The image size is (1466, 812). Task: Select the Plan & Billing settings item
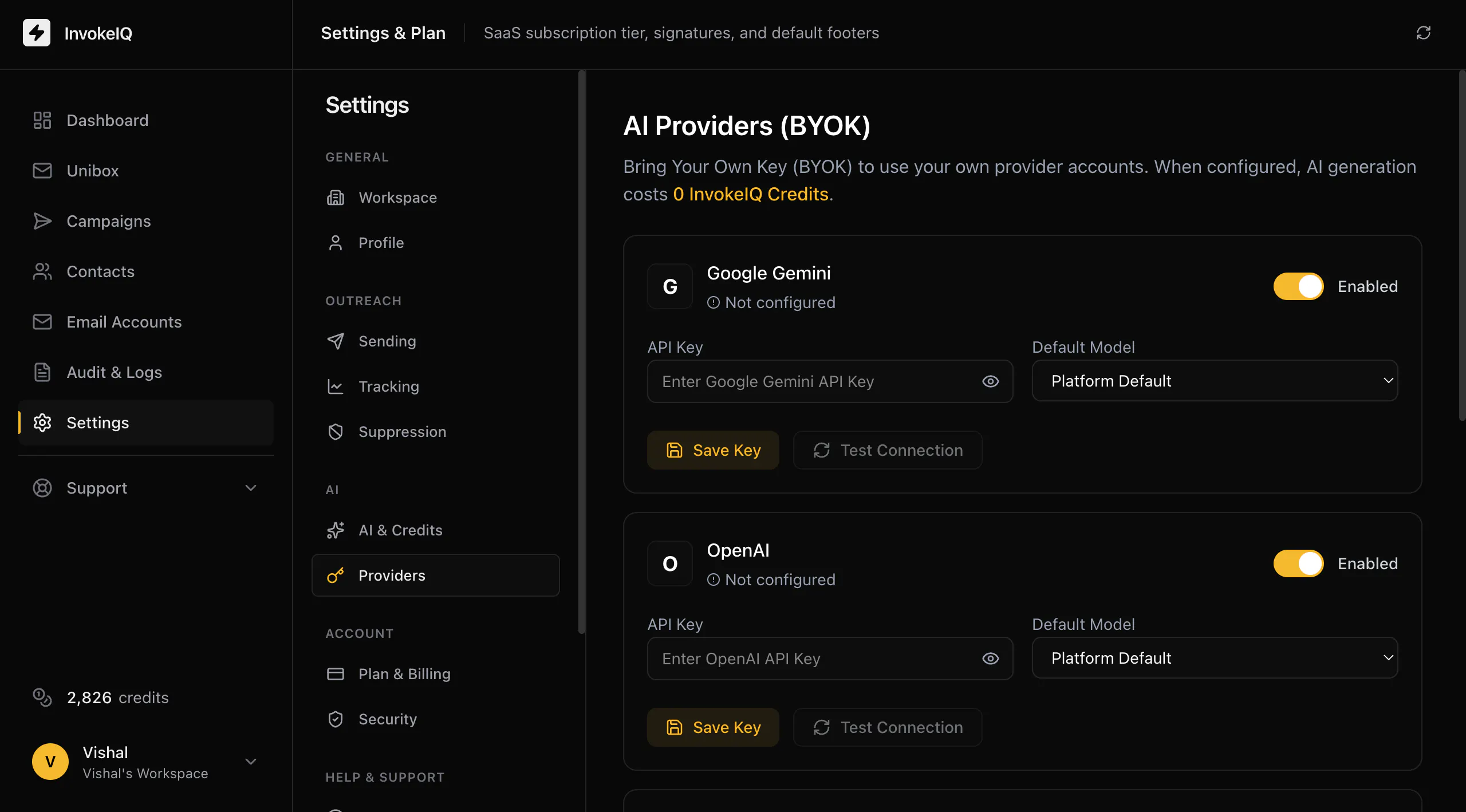pyautogui.click(x=436, y=674)
